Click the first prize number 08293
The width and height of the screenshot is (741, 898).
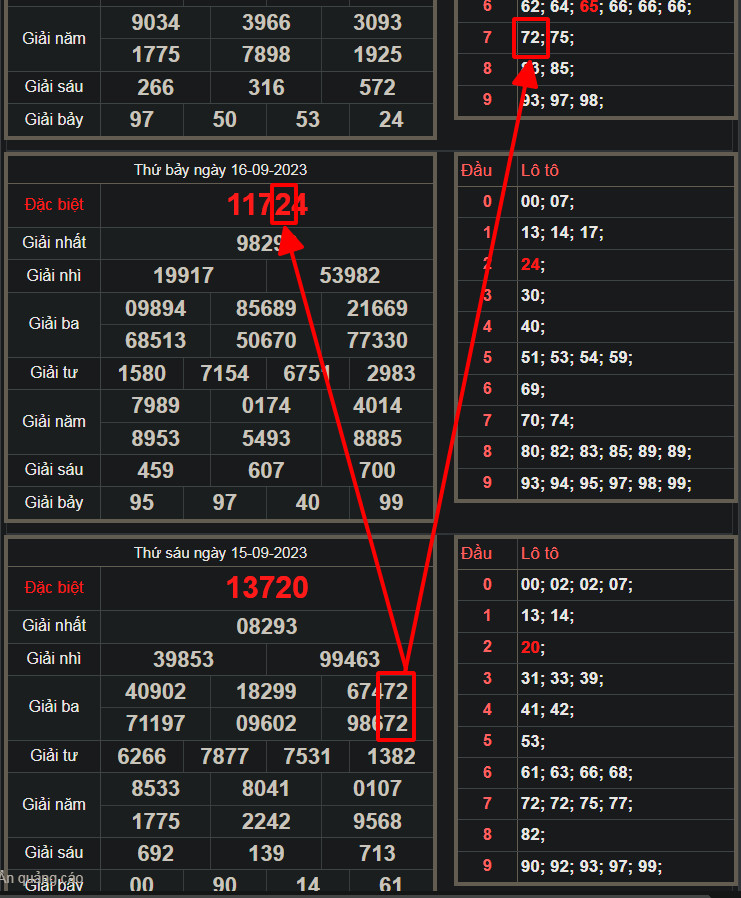267,626
